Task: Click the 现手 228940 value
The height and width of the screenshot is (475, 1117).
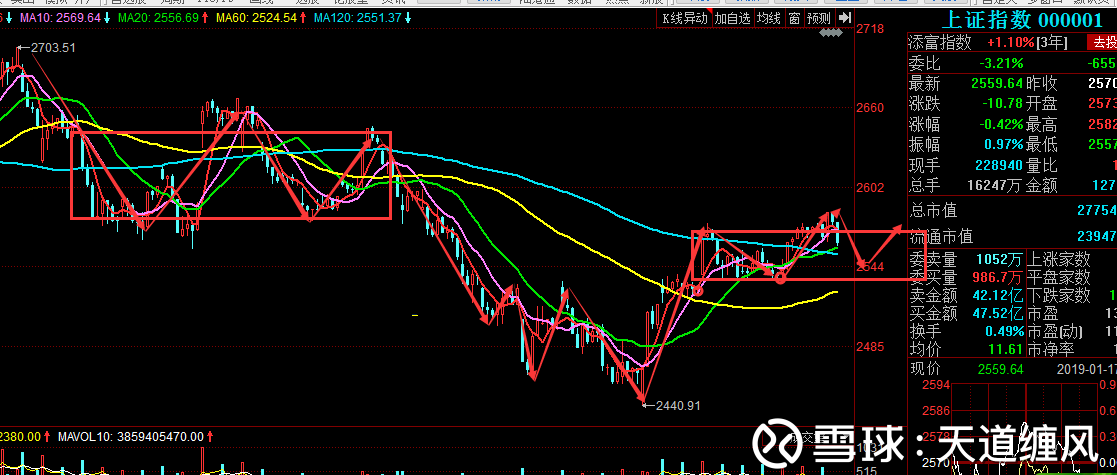Action: point(999,165)
